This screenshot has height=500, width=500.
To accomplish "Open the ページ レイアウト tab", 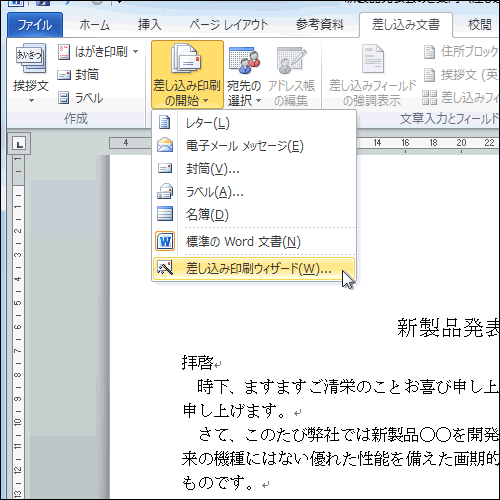I will pos(229,25).
